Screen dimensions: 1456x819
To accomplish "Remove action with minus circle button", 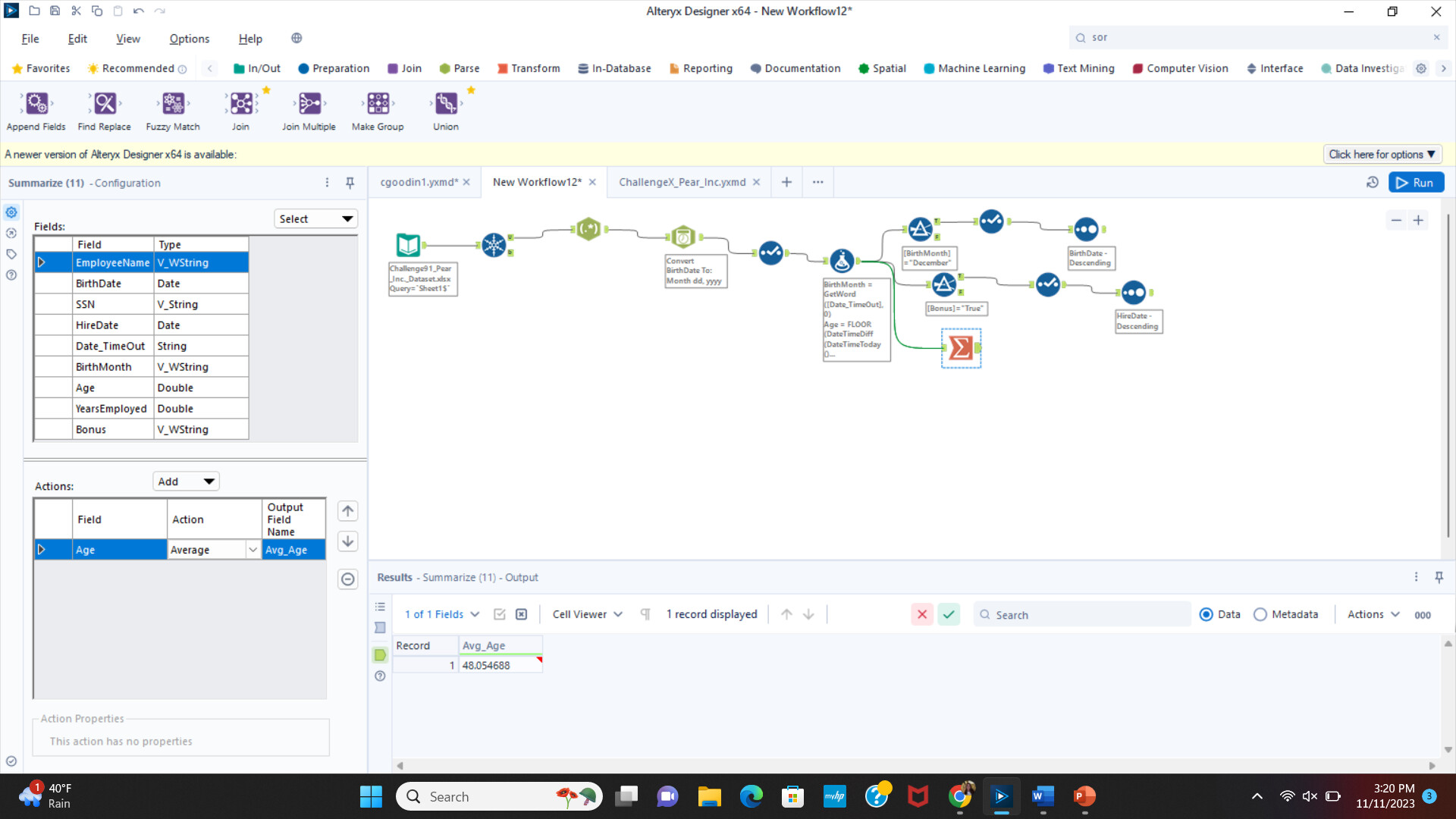I will [x=347, y=579].
